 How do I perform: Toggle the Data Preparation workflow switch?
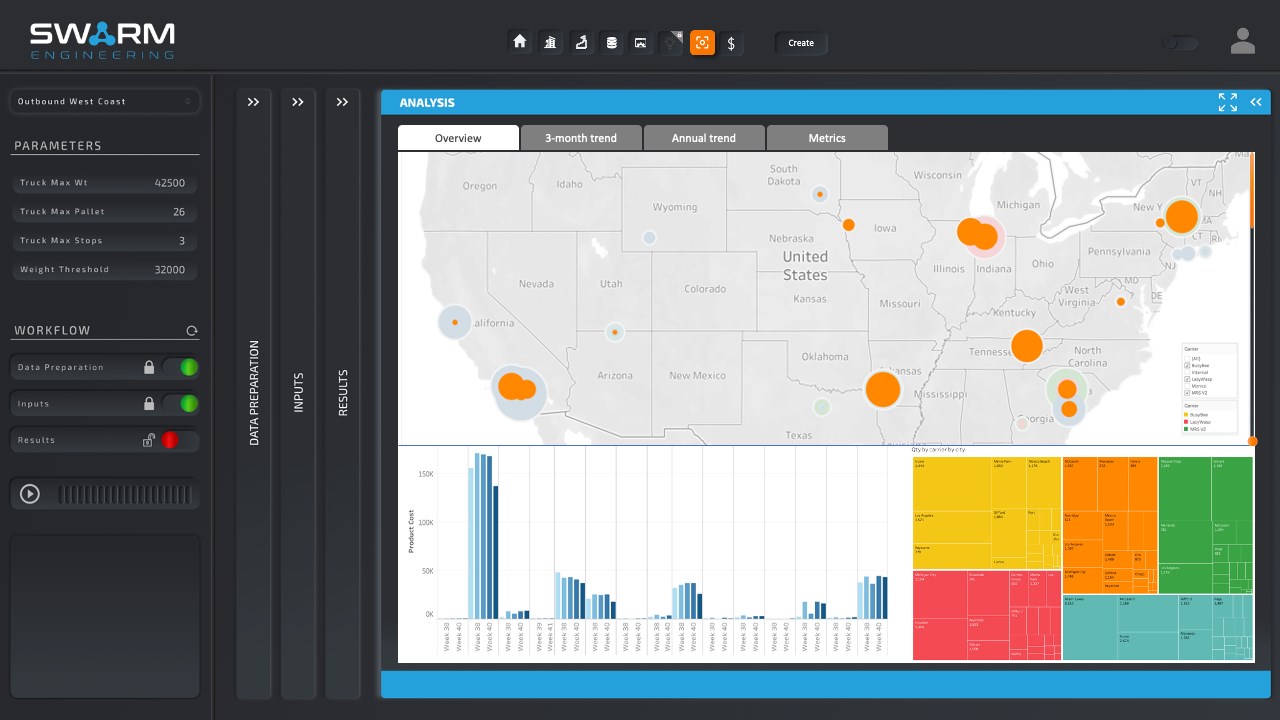click(181, 367)
